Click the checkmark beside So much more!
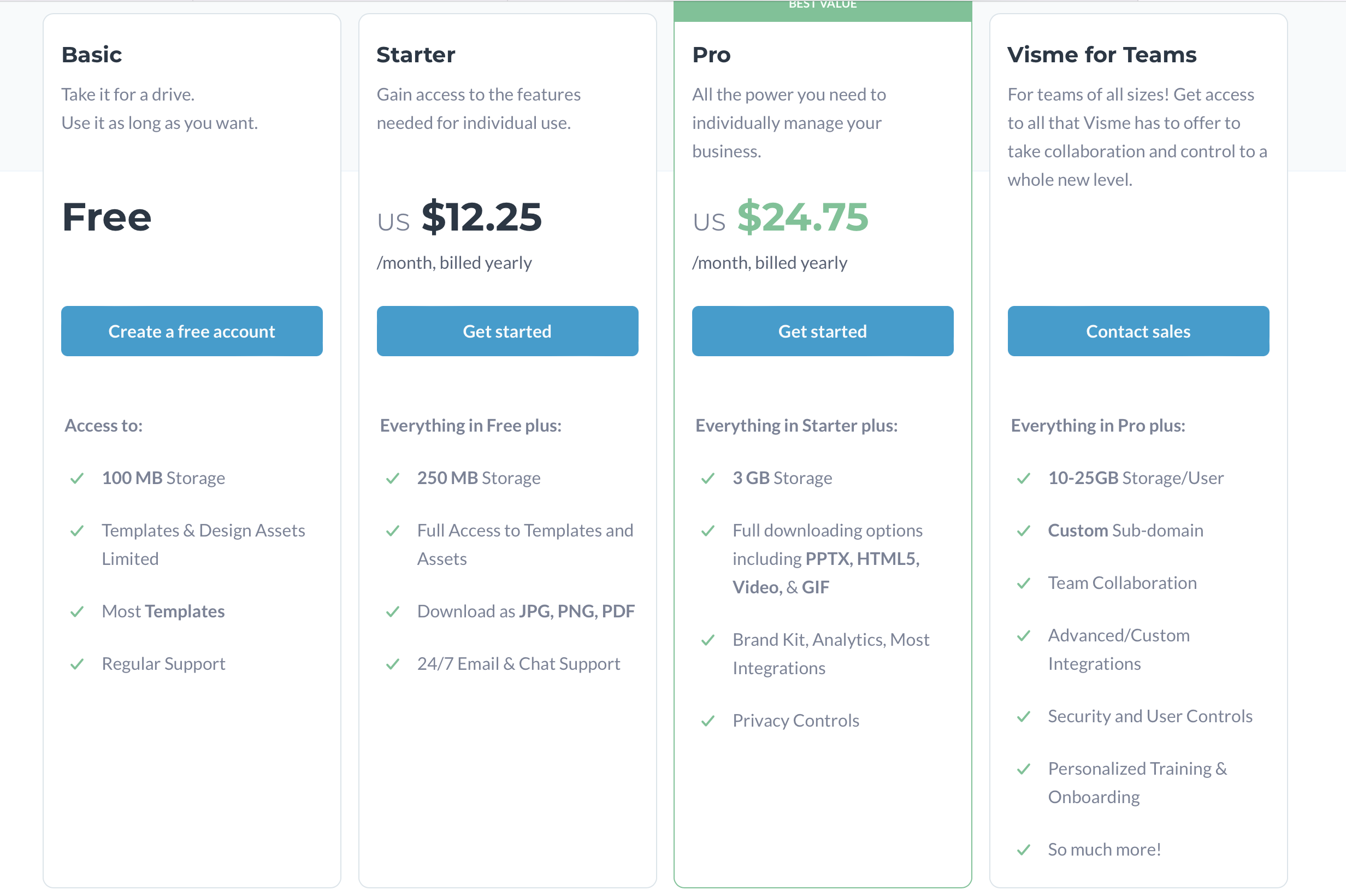This screenshot has width=1346, height=896. (1024, 850)
